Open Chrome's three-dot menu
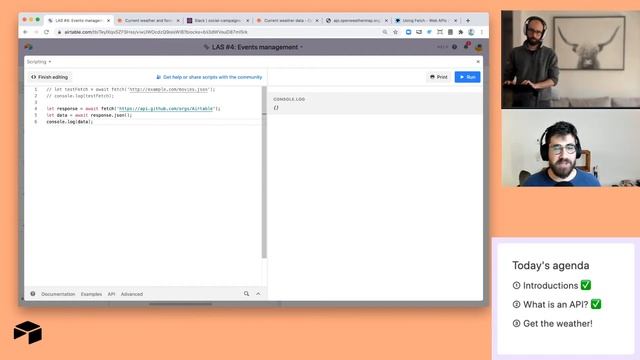Screen dimensions: 640x360 pyautogui.click(x=482, y=32)
